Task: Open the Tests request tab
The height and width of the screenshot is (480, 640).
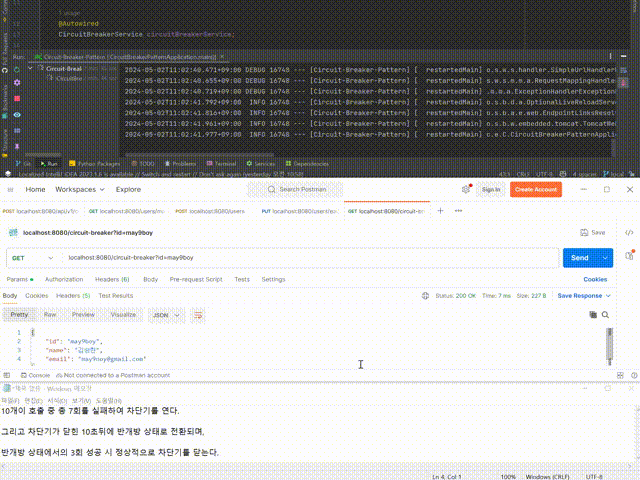Action: [x=242, y=279]
